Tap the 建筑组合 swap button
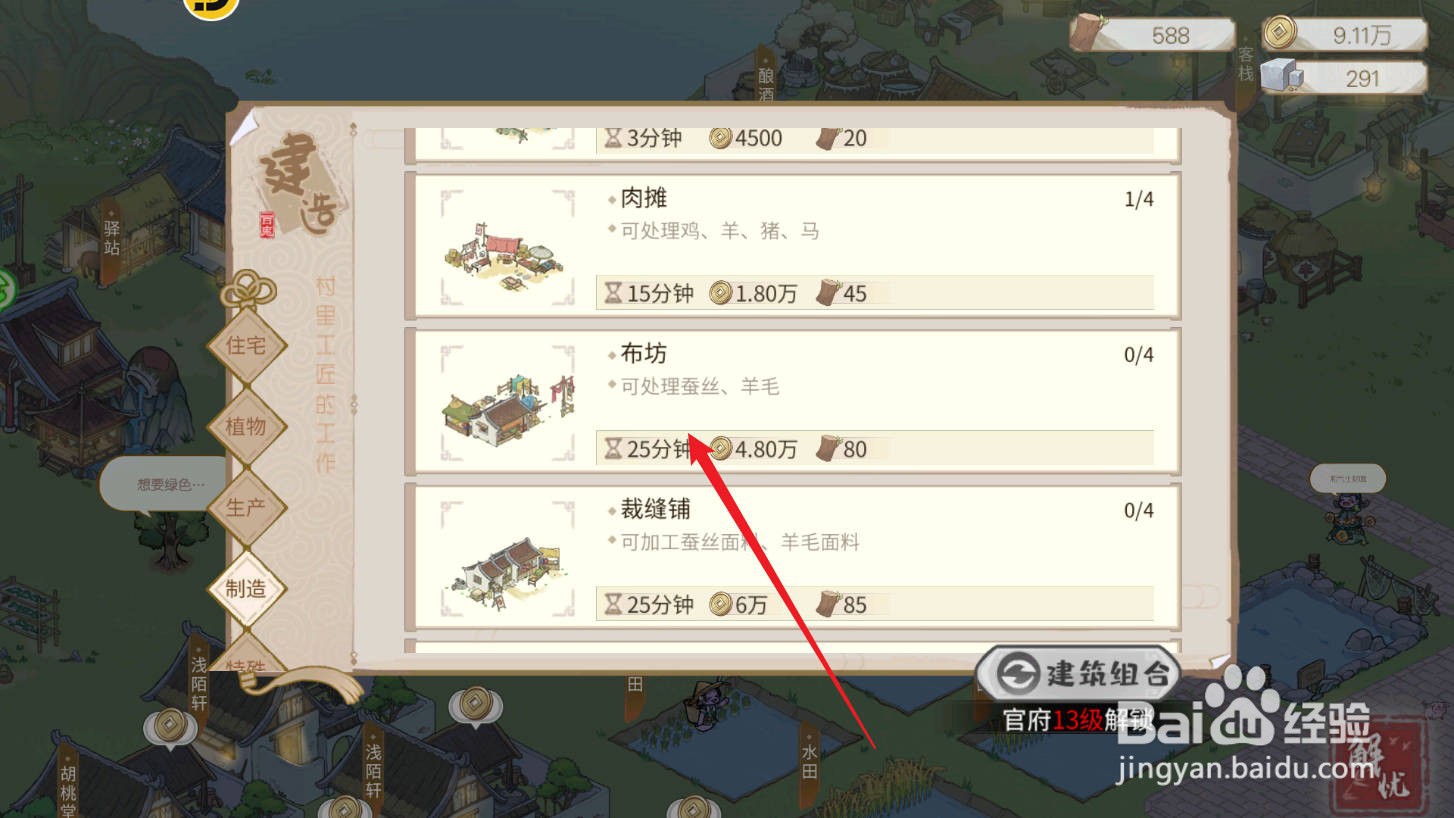This screenshot has width=1454, height=818. (1078, 673)
